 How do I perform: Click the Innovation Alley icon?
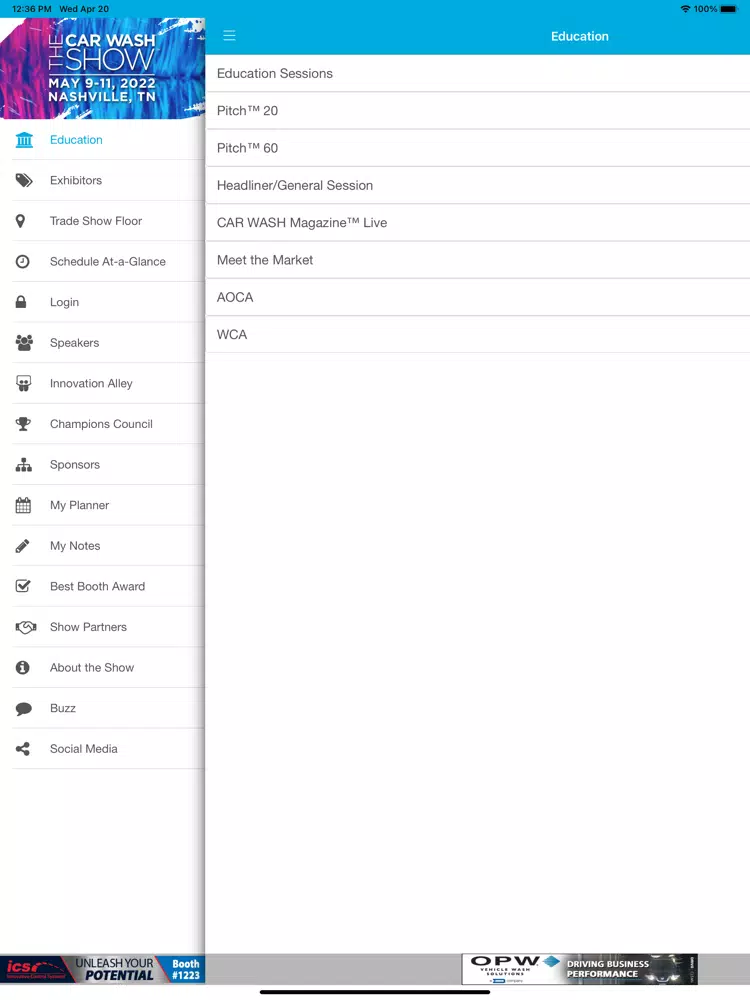(24, 383)
